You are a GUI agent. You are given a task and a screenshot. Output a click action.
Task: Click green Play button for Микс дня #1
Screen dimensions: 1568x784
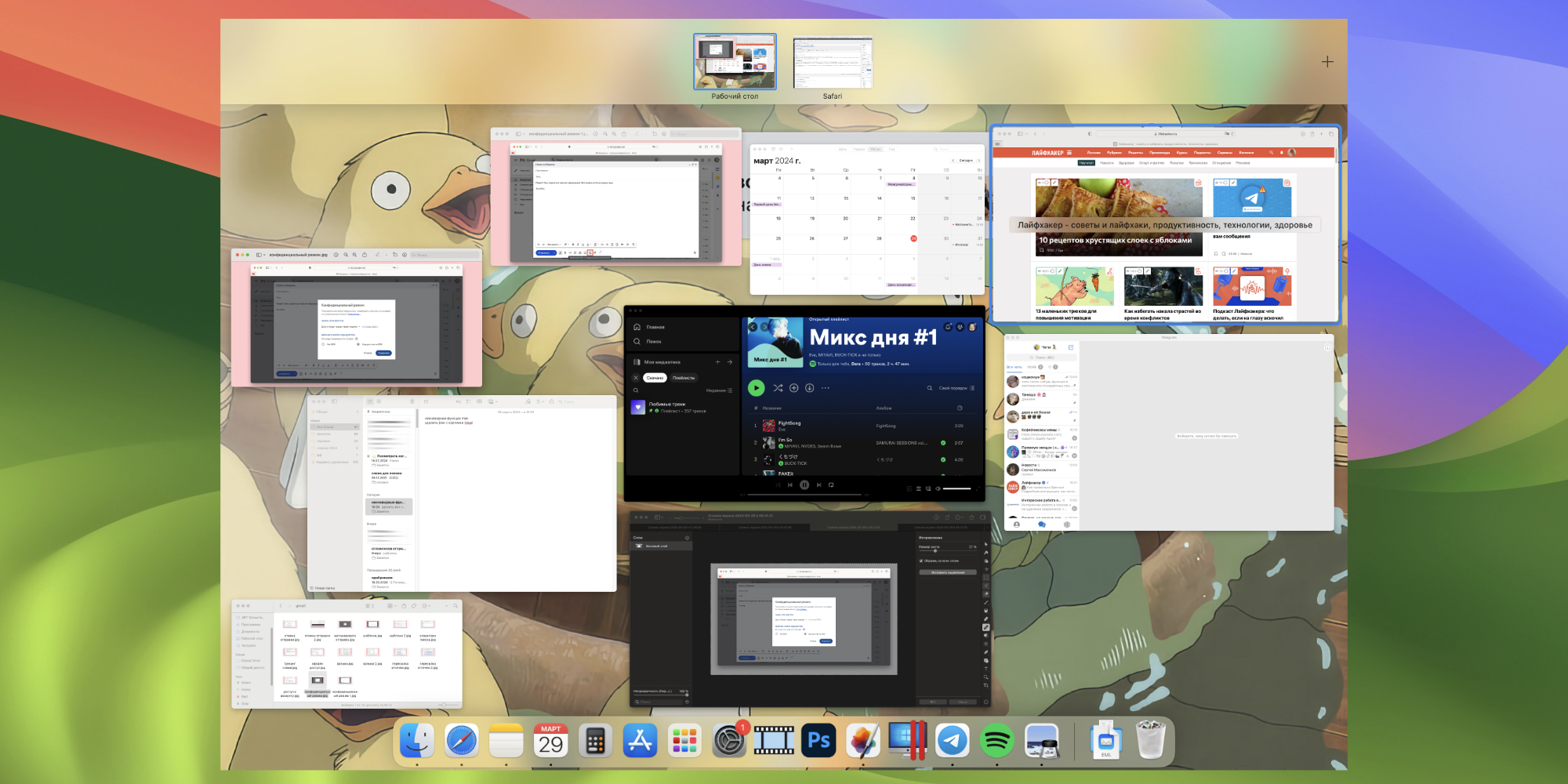coord(756,388)
